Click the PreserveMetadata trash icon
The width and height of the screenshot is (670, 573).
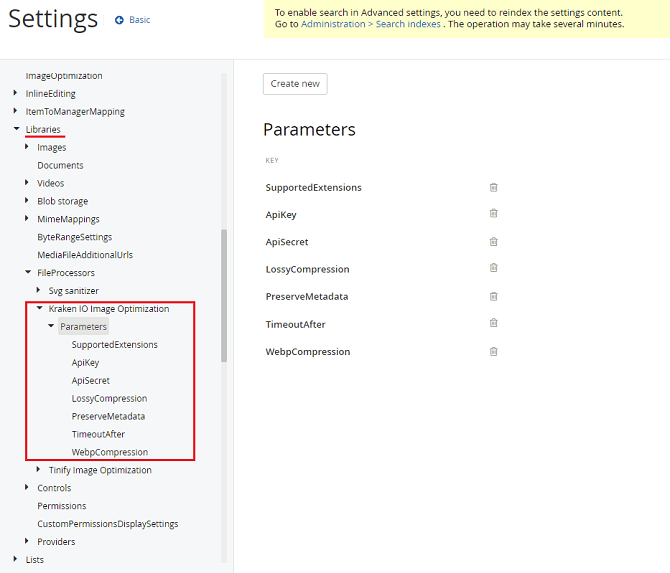pyautogui.click(x=493, y=296)
